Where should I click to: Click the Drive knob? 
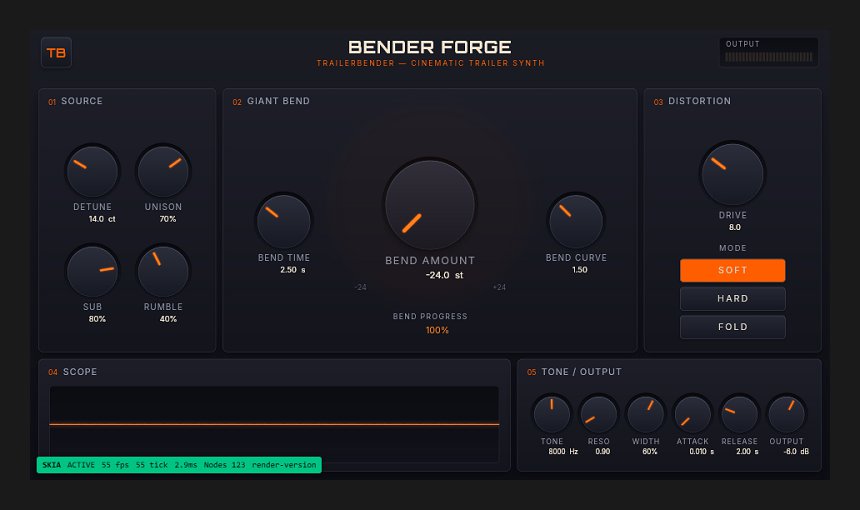pos(733,174)
